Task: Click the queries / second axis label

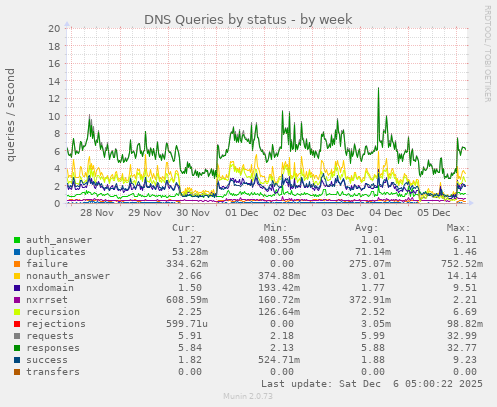Action: pyautogui.click(x=11, y=115)
